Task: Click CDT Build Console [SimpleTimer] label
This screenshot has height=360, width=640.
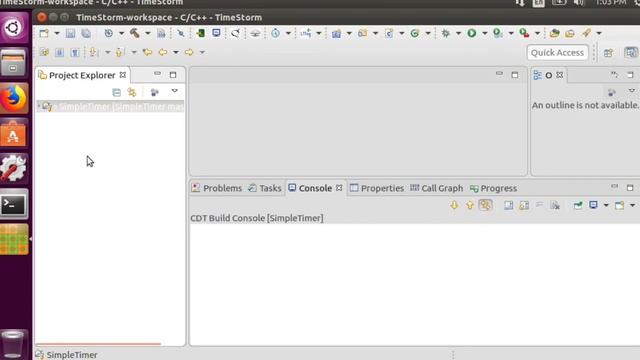Action: point(257,218)
